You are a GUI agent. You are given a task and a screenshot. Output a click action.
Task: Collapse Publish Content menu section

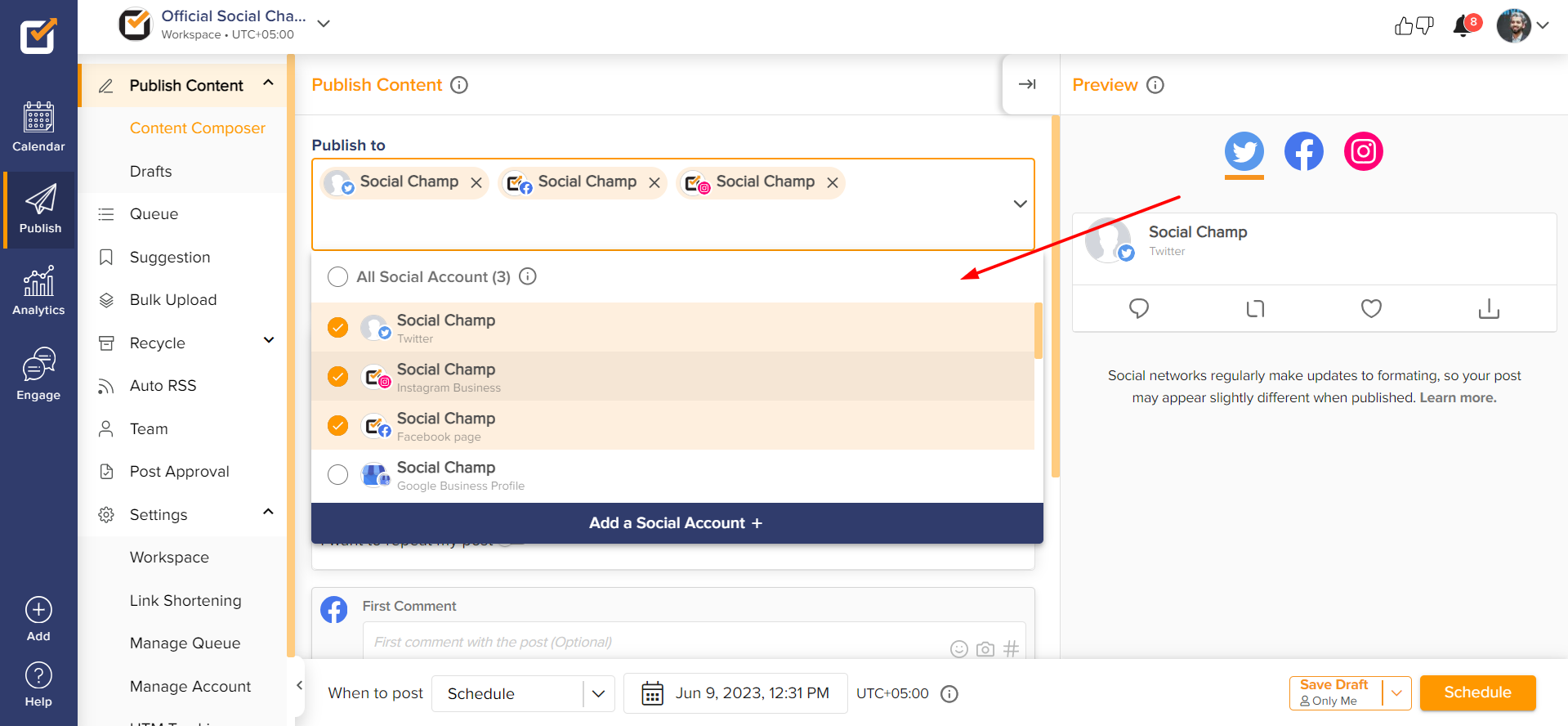pos(268,84)
